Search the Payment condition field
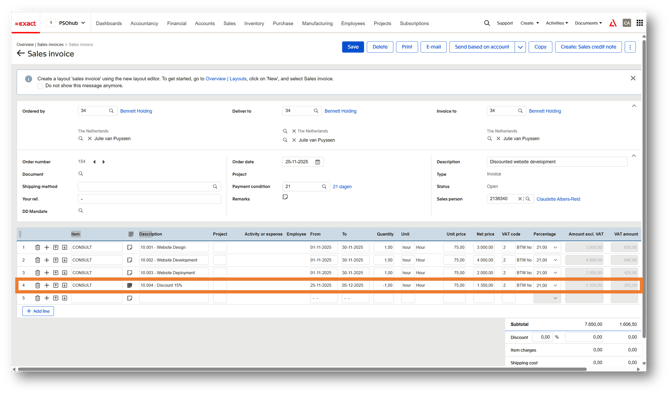The image size is (670, 395). point(324,186)
